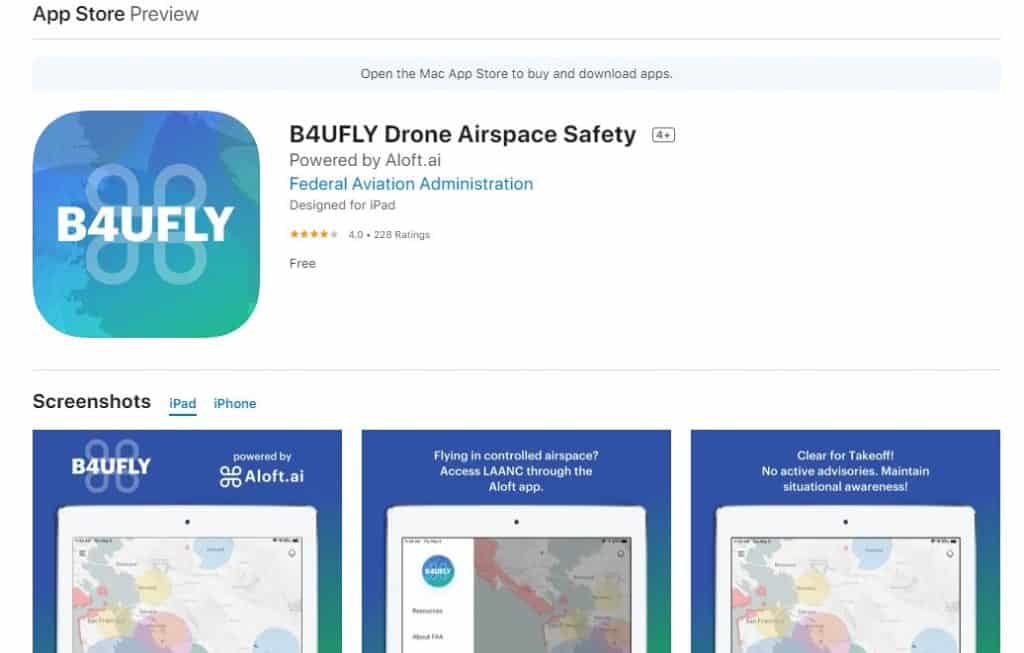This screenshot has width=1024, height=653.
Task: Click the B4UFLY Drone Airspace Safety title
Action: click(x=462, y=135)
